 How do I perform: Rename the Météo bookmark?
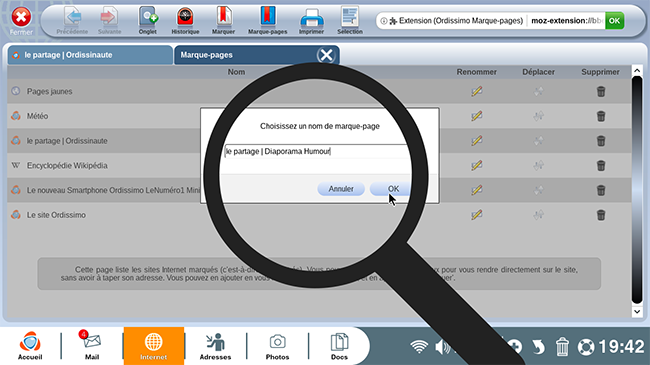tap(477, 116)
